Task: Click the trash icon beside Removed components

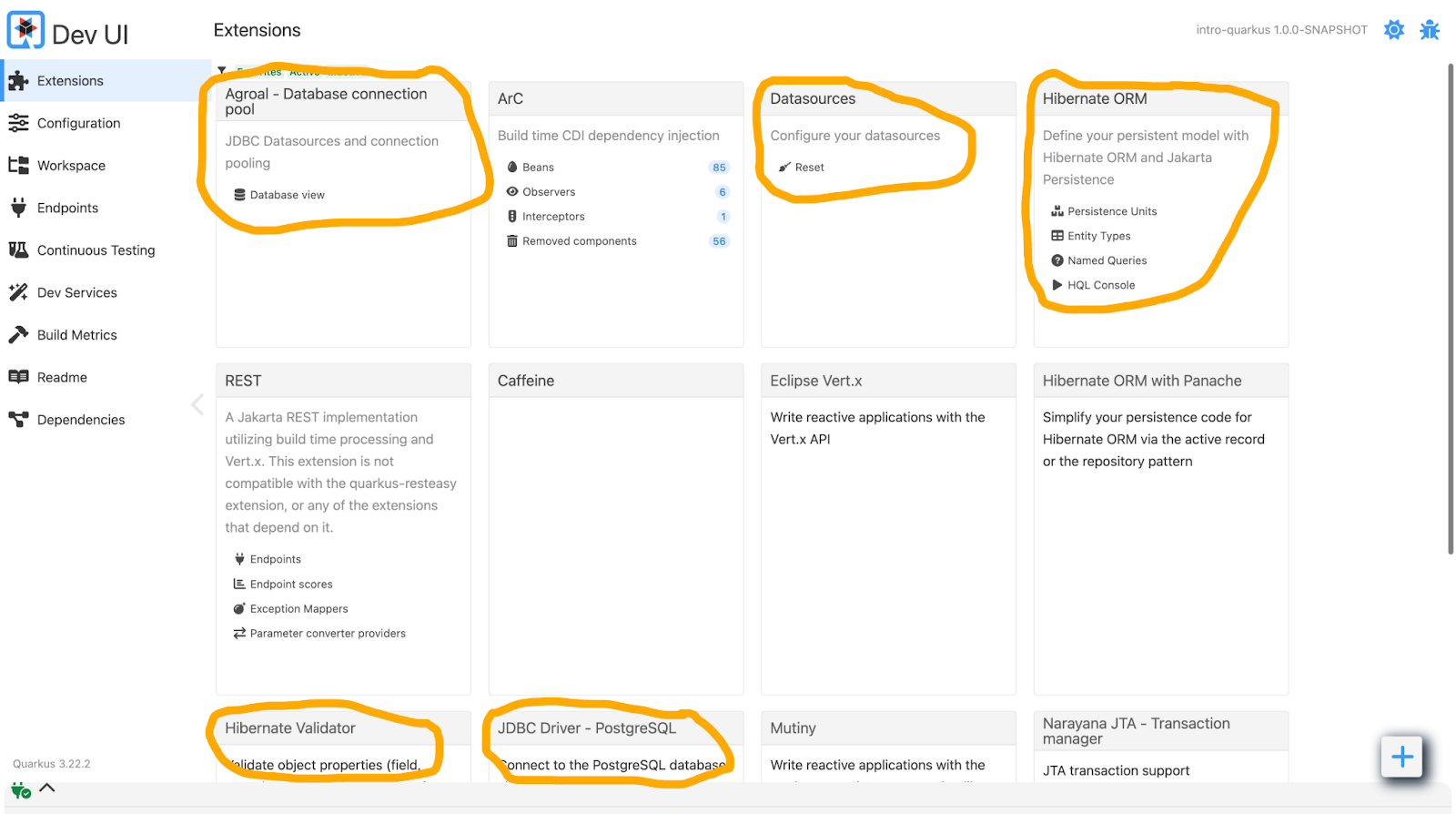Action: pos(512,241)
